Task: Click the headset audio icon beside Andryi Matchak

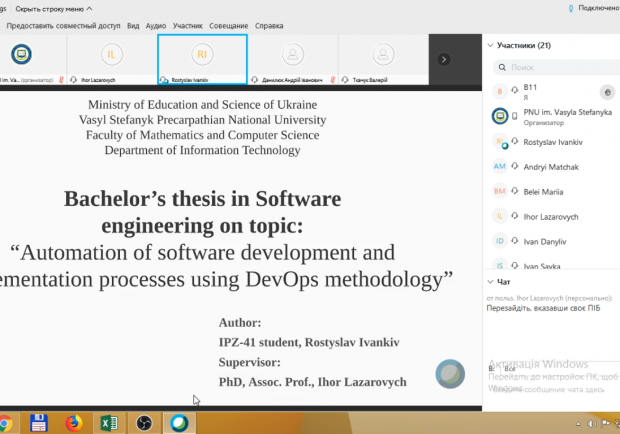Action: 515,167
